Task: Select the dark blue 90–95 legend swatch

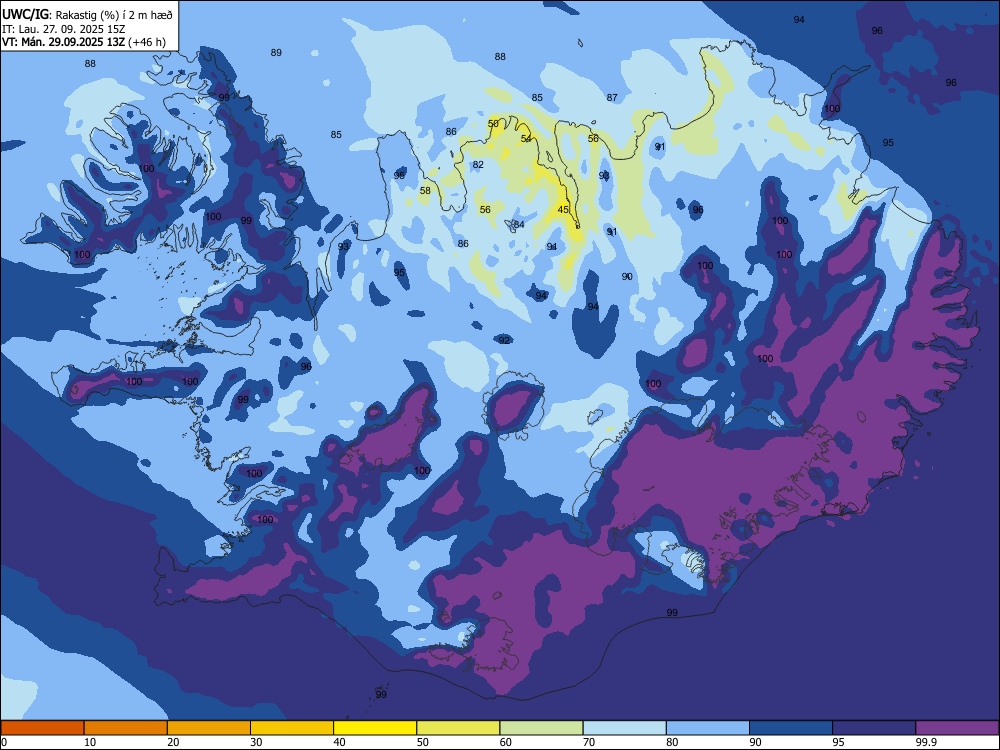Action: tap(791, 728)
